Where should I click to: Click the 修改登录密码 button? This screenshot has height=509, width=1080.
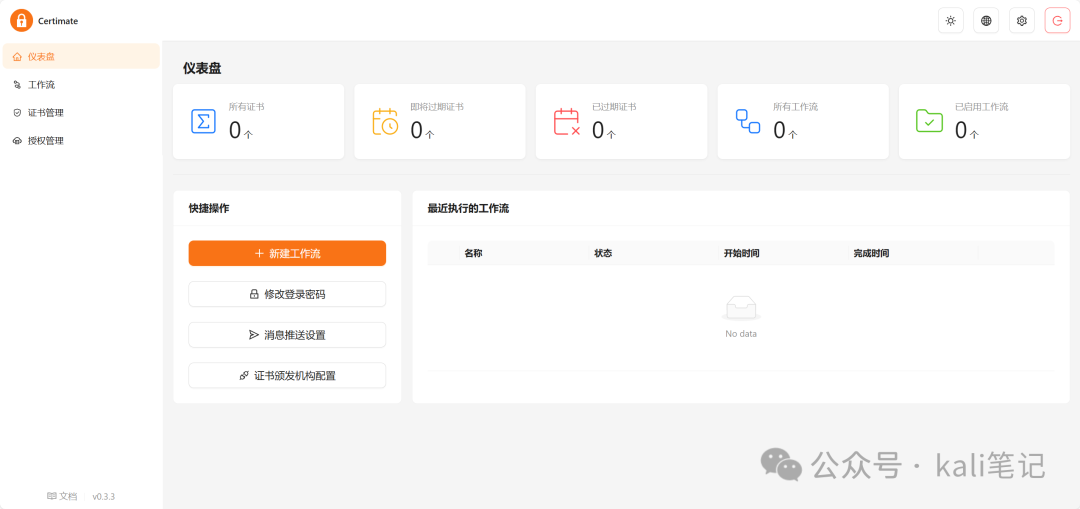click(287, 294)
